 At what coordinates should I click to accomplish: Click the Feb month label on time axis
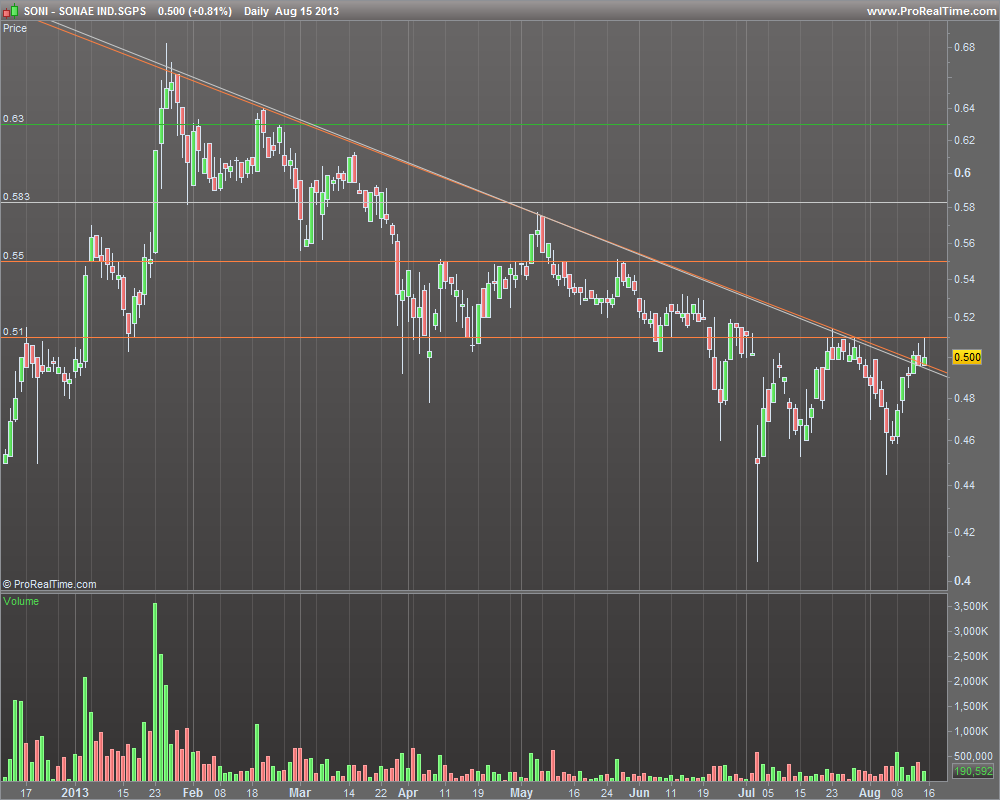coord(192,792)
